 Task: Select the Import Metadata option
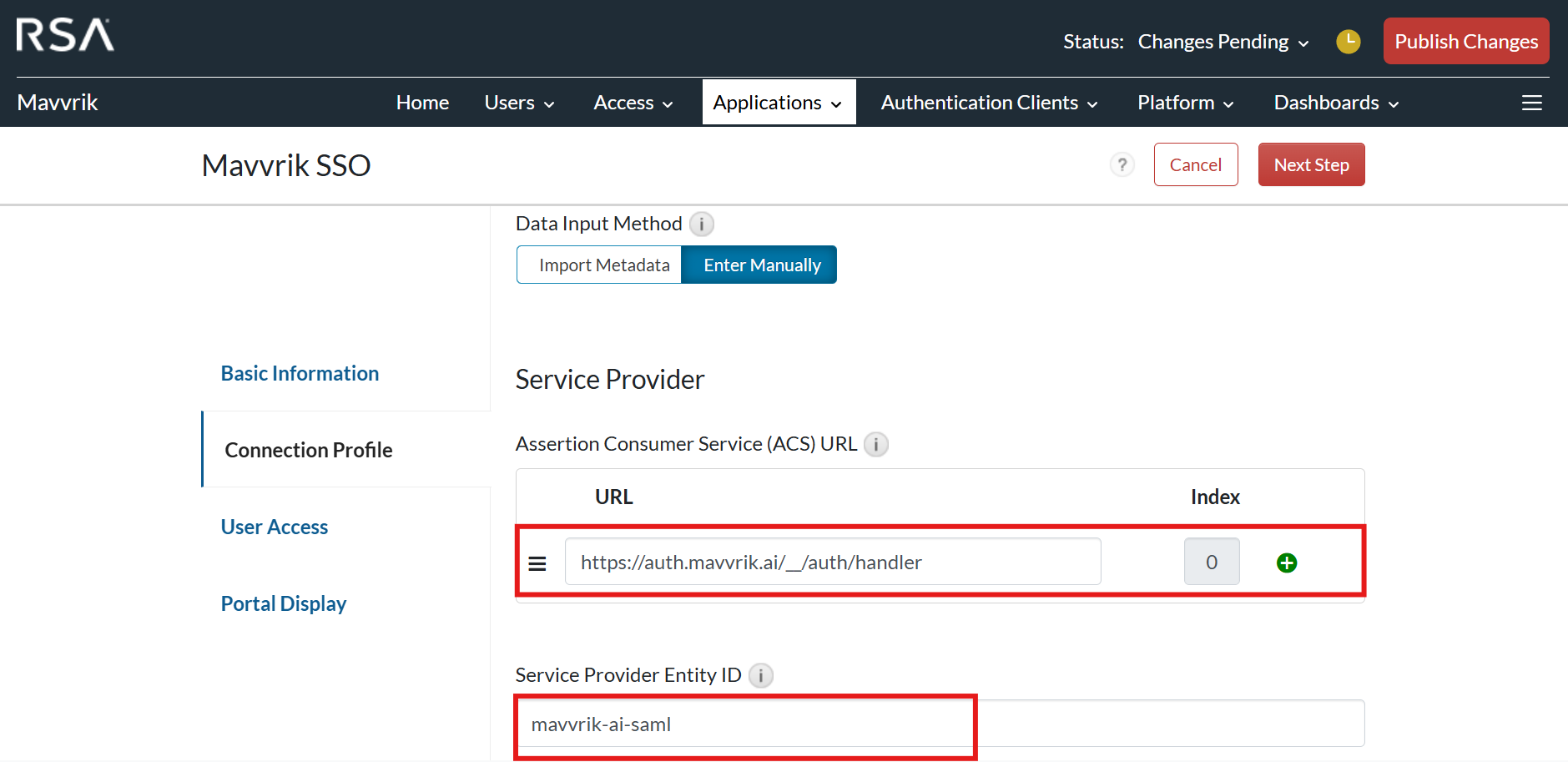click(603, 265)
